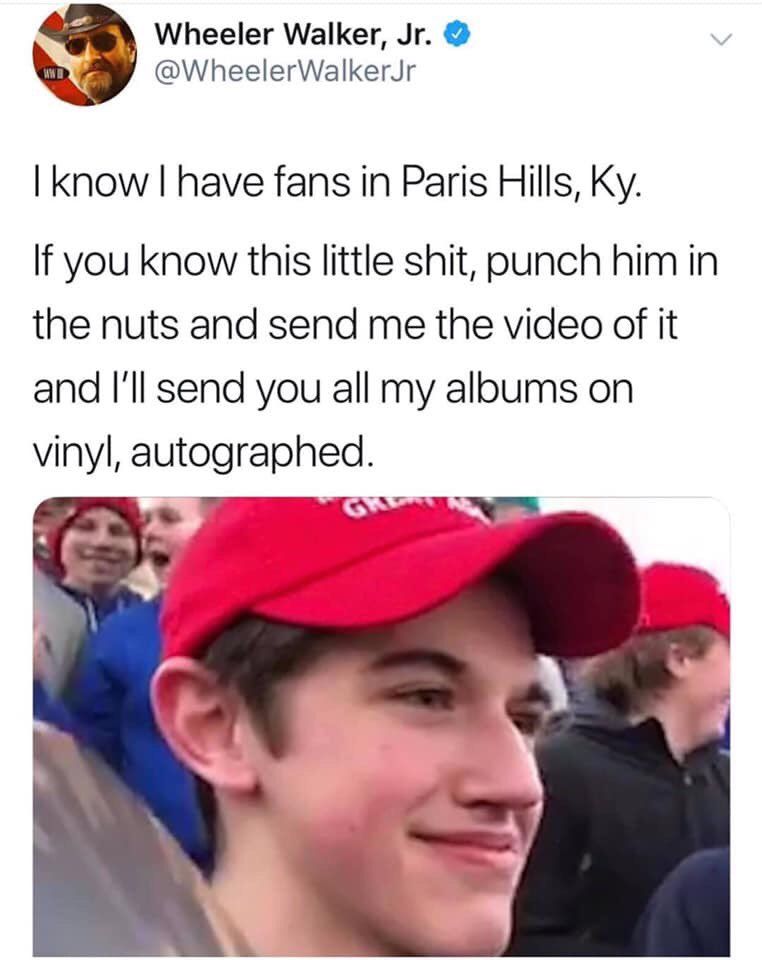762x960 pixels.
Task: Click the sunglasses in the profile picture
Action: (x=91, y=44)
